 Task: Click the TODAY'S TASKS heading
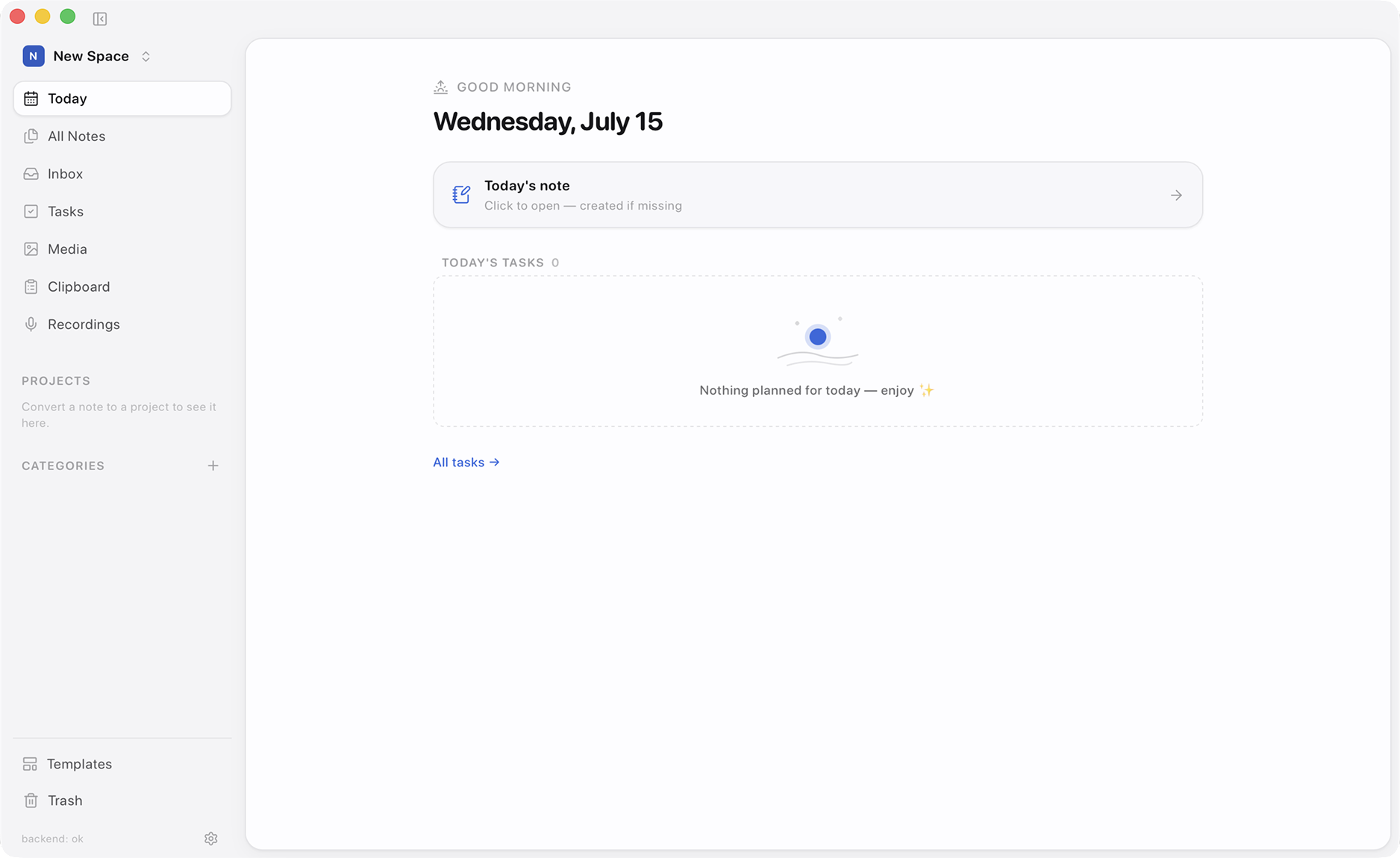(x=493, y=263)
